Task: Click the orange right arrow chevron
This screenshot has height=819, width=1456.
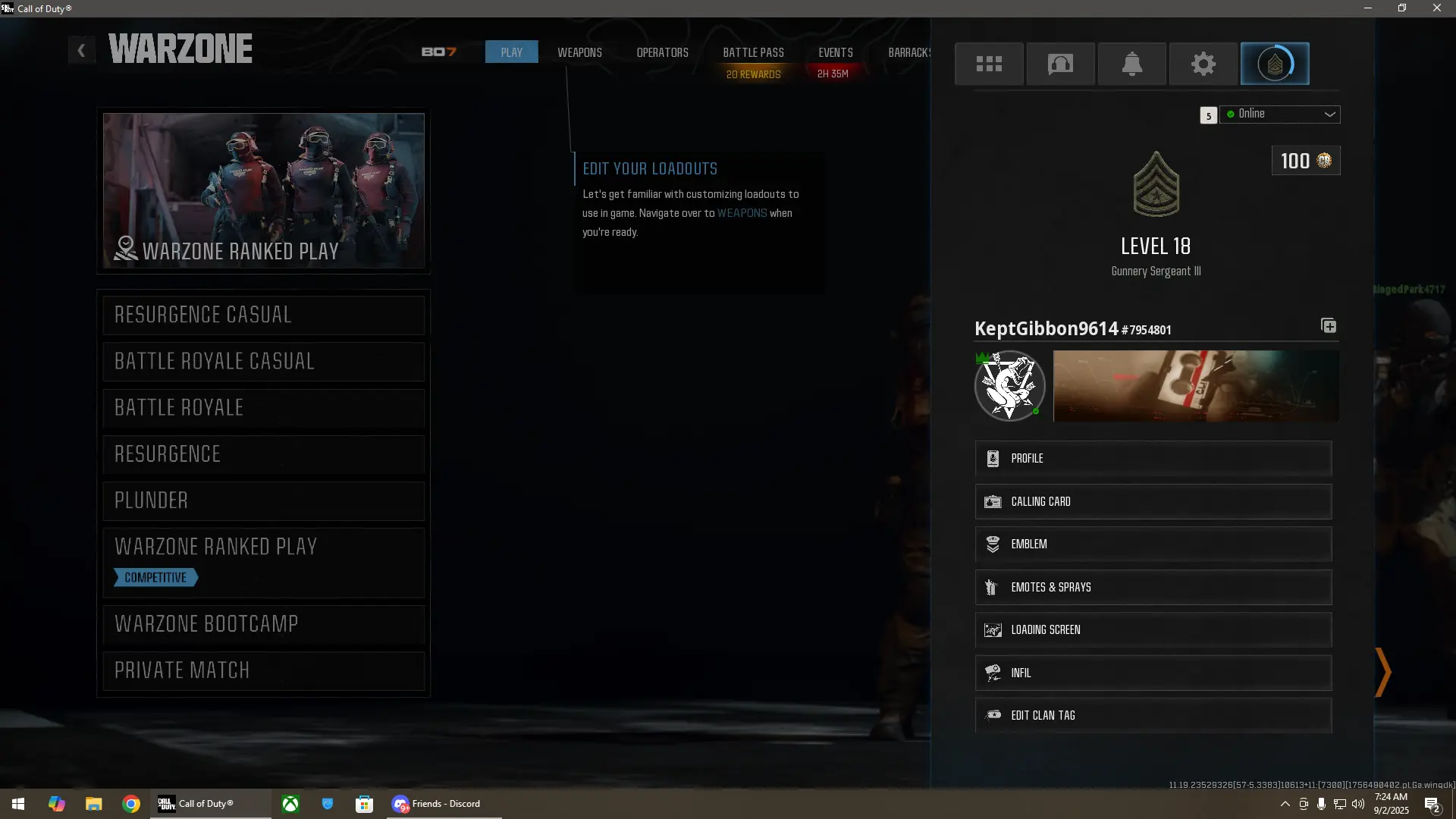Action: coord(1383,672)
